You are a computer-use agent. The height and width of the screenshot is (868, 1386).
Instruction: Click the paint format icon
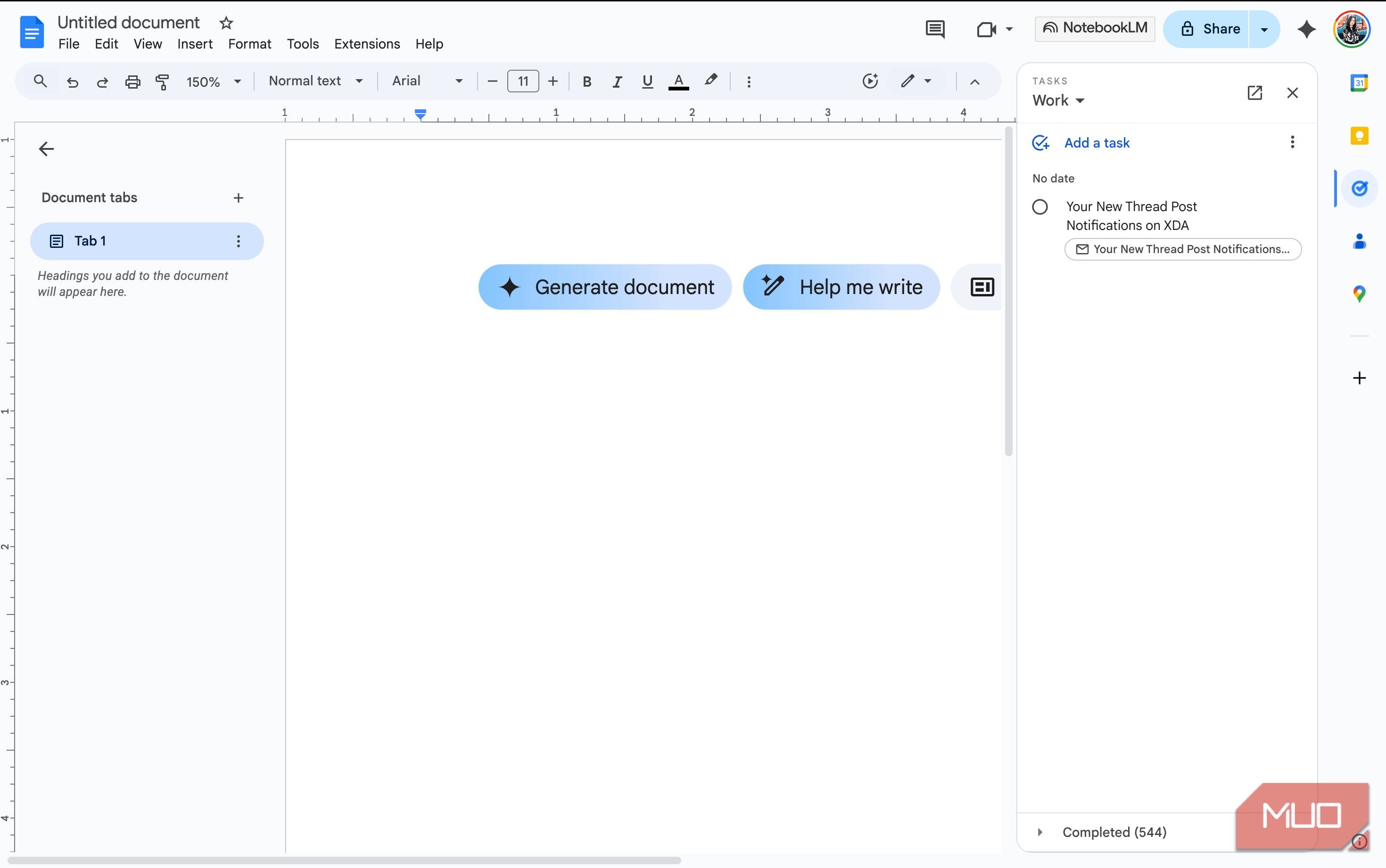(163, 82)
